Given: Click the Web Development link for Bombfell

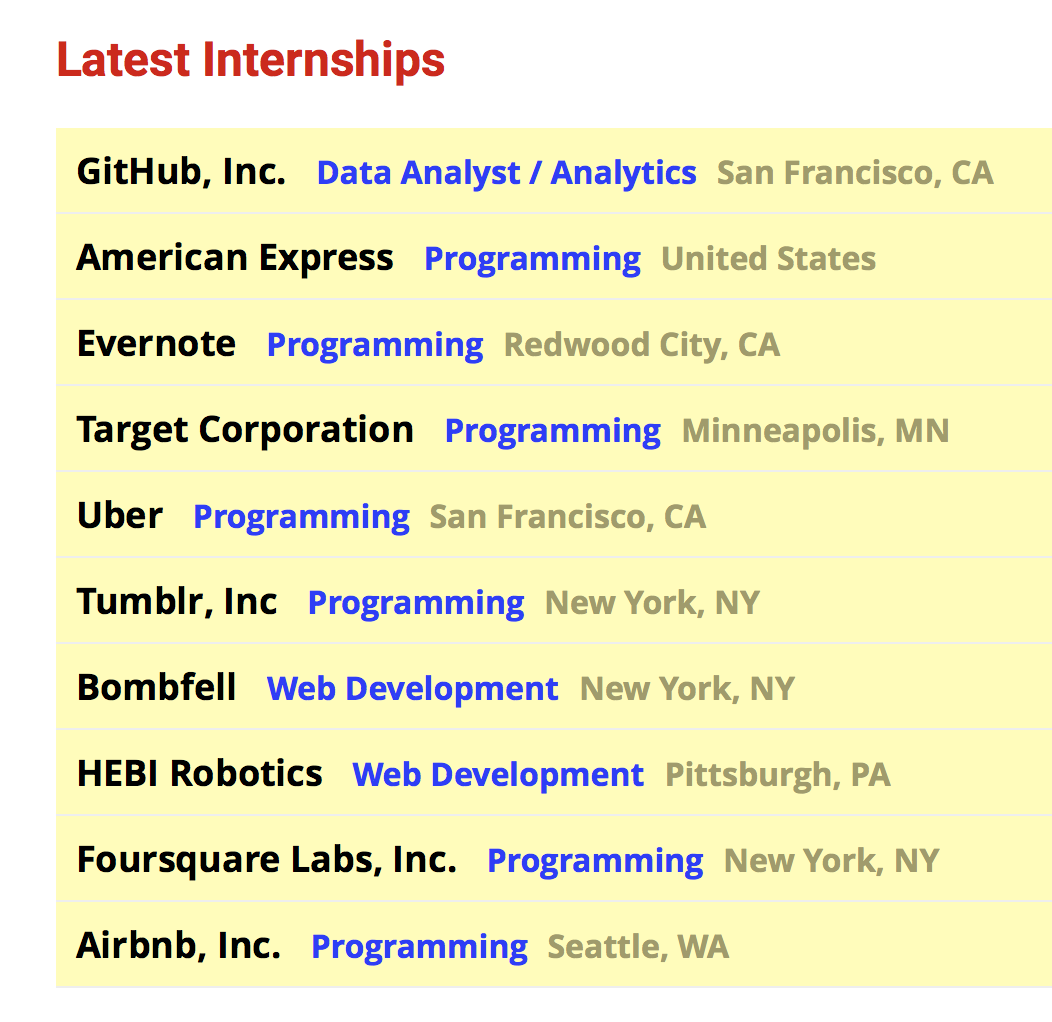Looking at the screenshot, I should point(412,688).
